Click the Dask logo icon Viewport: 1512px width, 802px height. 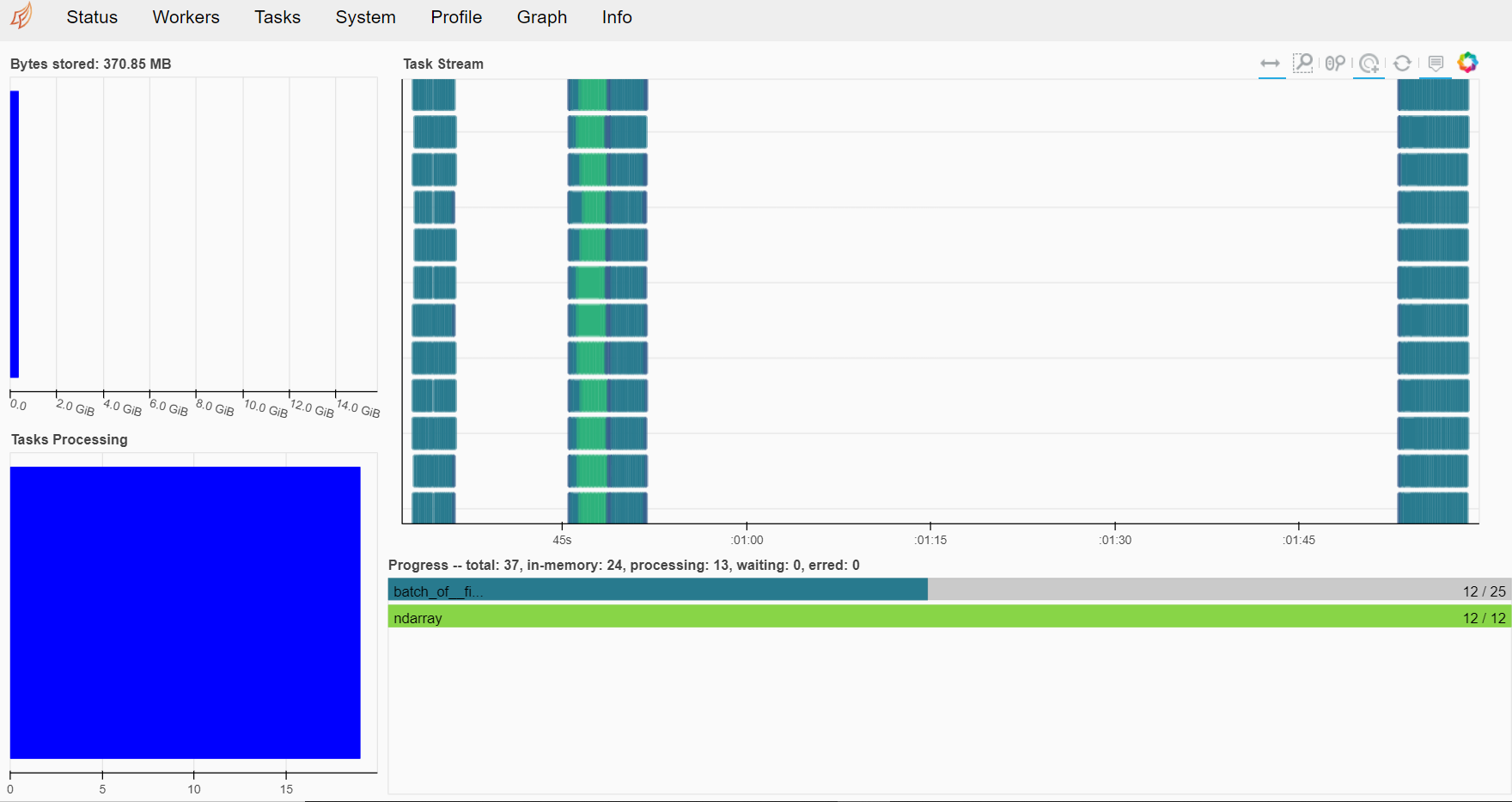[x=21, y=16]
